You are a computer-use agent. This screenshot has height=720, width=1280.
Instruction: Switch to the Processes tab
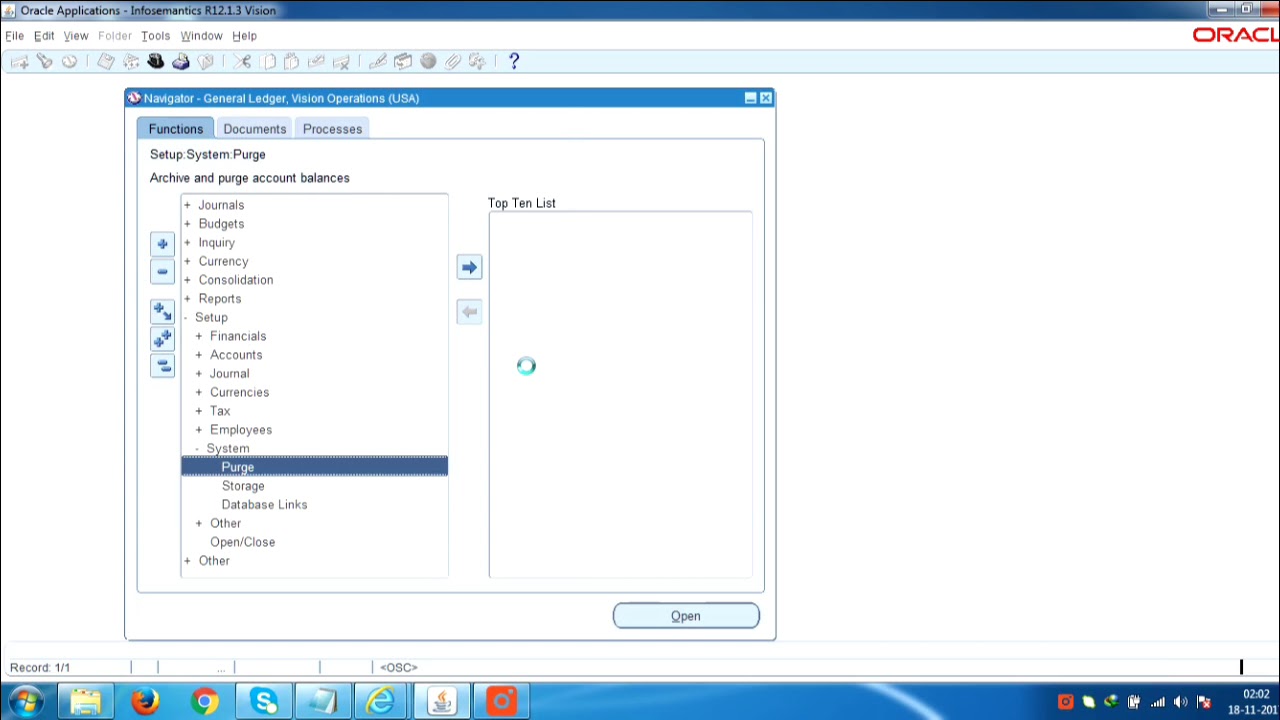pos(333,129)
